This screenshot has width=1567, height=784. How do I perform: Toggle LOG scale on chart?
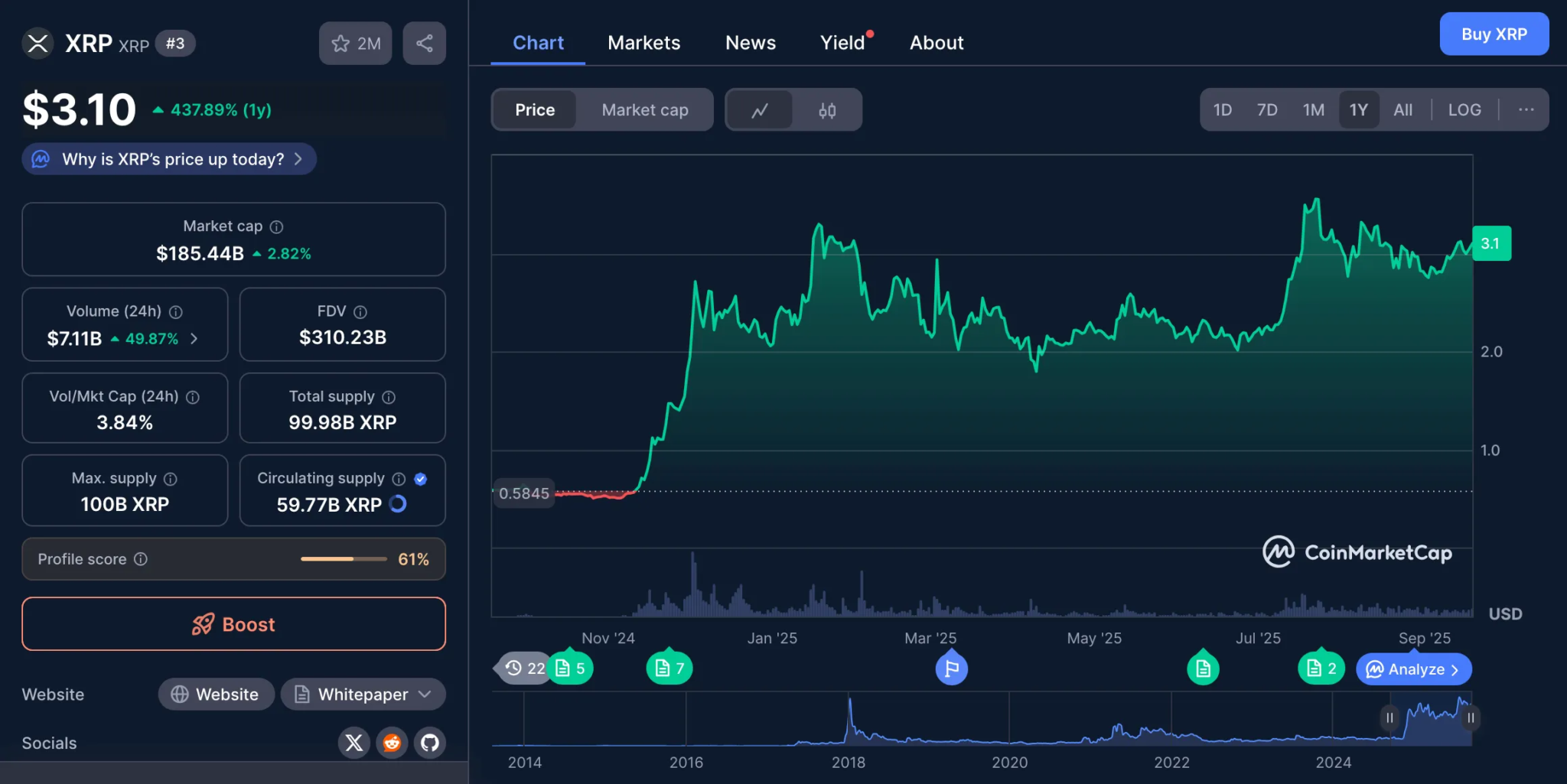click(1464, 110)
